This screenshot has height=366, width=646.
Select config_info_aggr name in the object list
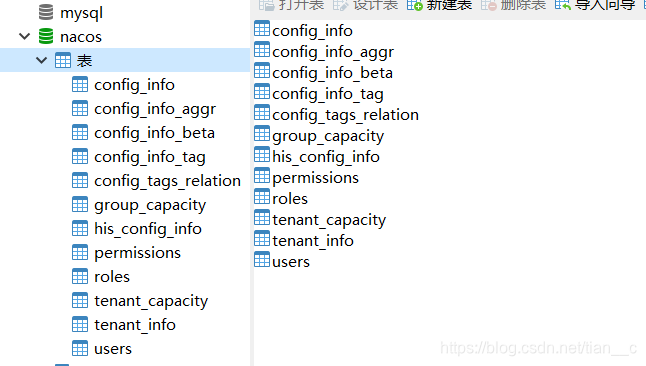(x=333, y=52)
